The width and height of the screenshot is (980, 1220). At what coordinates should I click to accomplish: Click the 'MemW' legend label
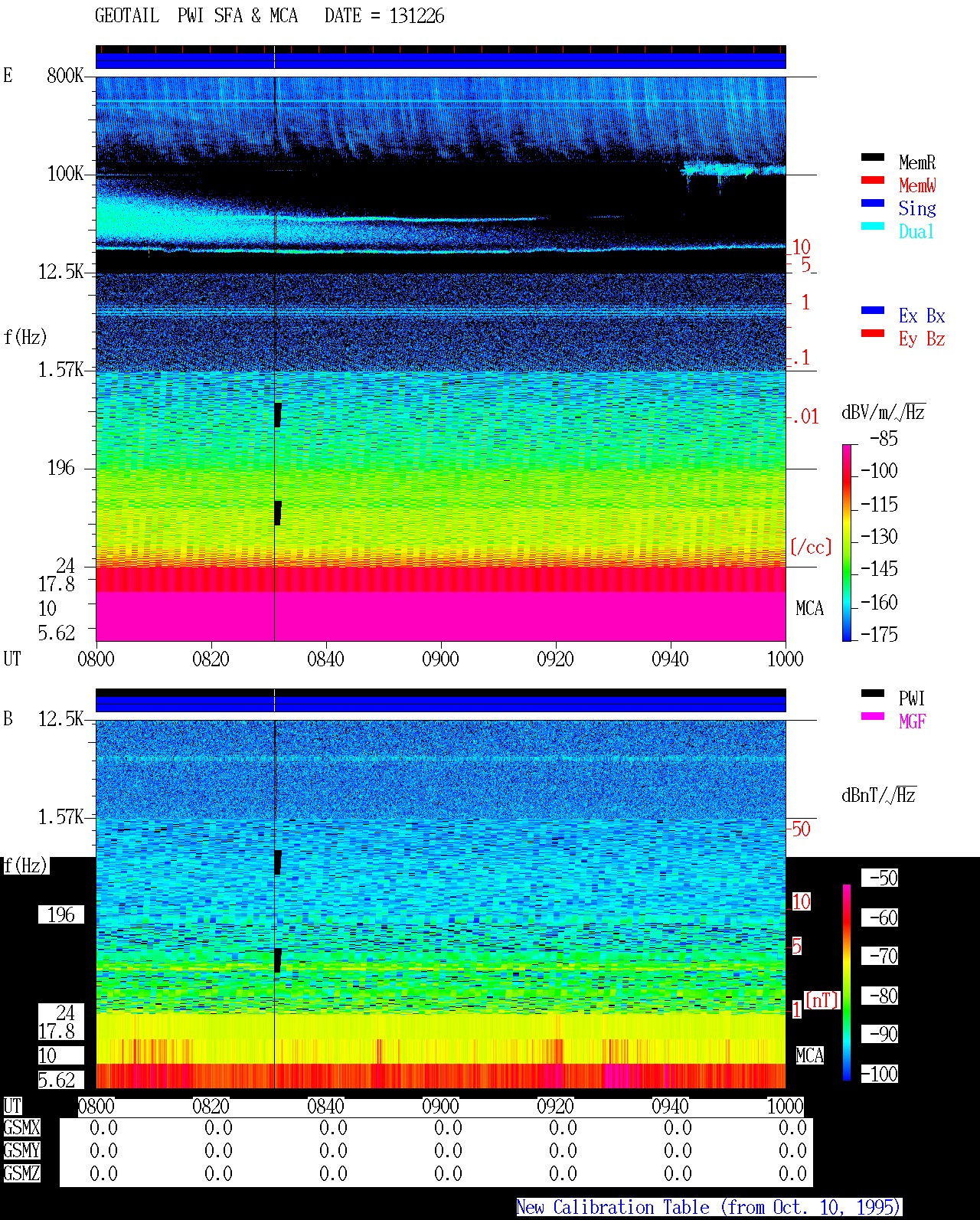click(917, 185)
